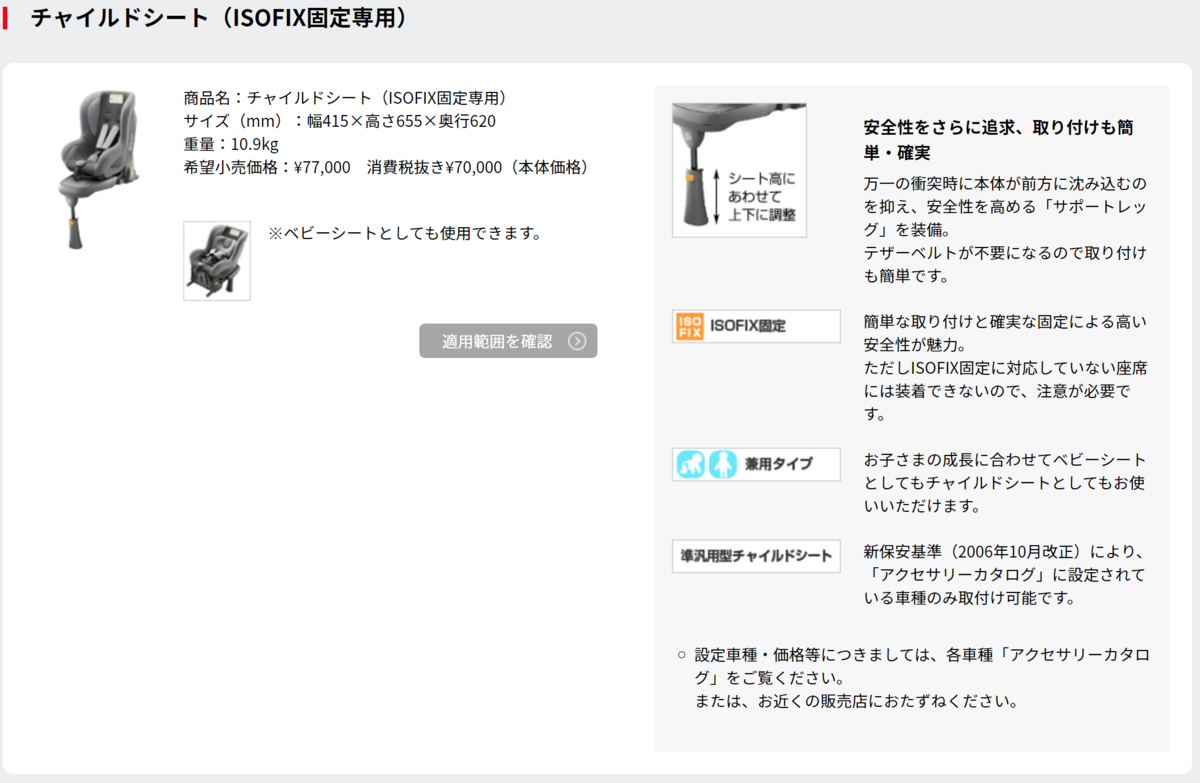Click the support leg adjustment illustration
The image size is (1200, 783).
tap(739, 170)
